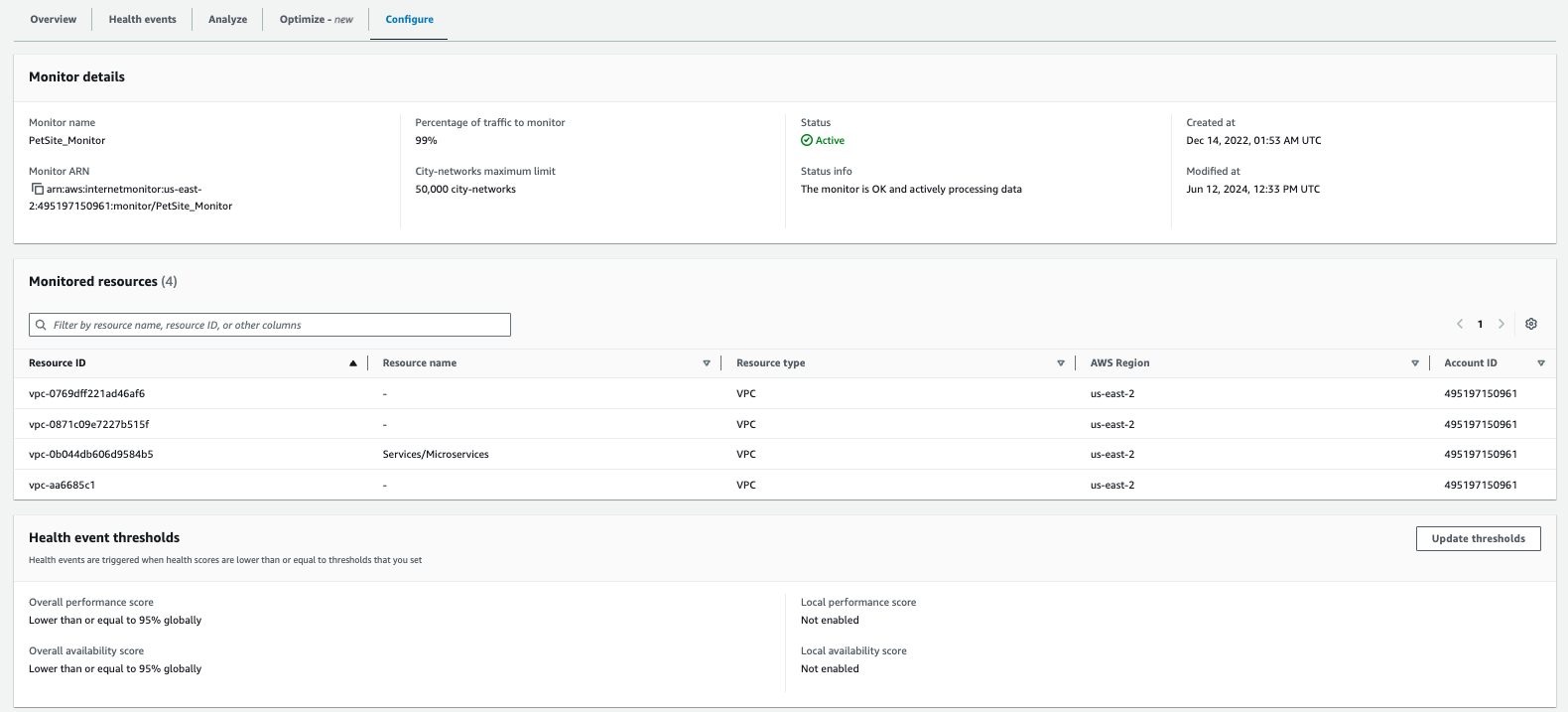Click VPC type in vpc-aa6685c1 row
The width and height of the screenshot is (1568, 712).
coord(746,485)
